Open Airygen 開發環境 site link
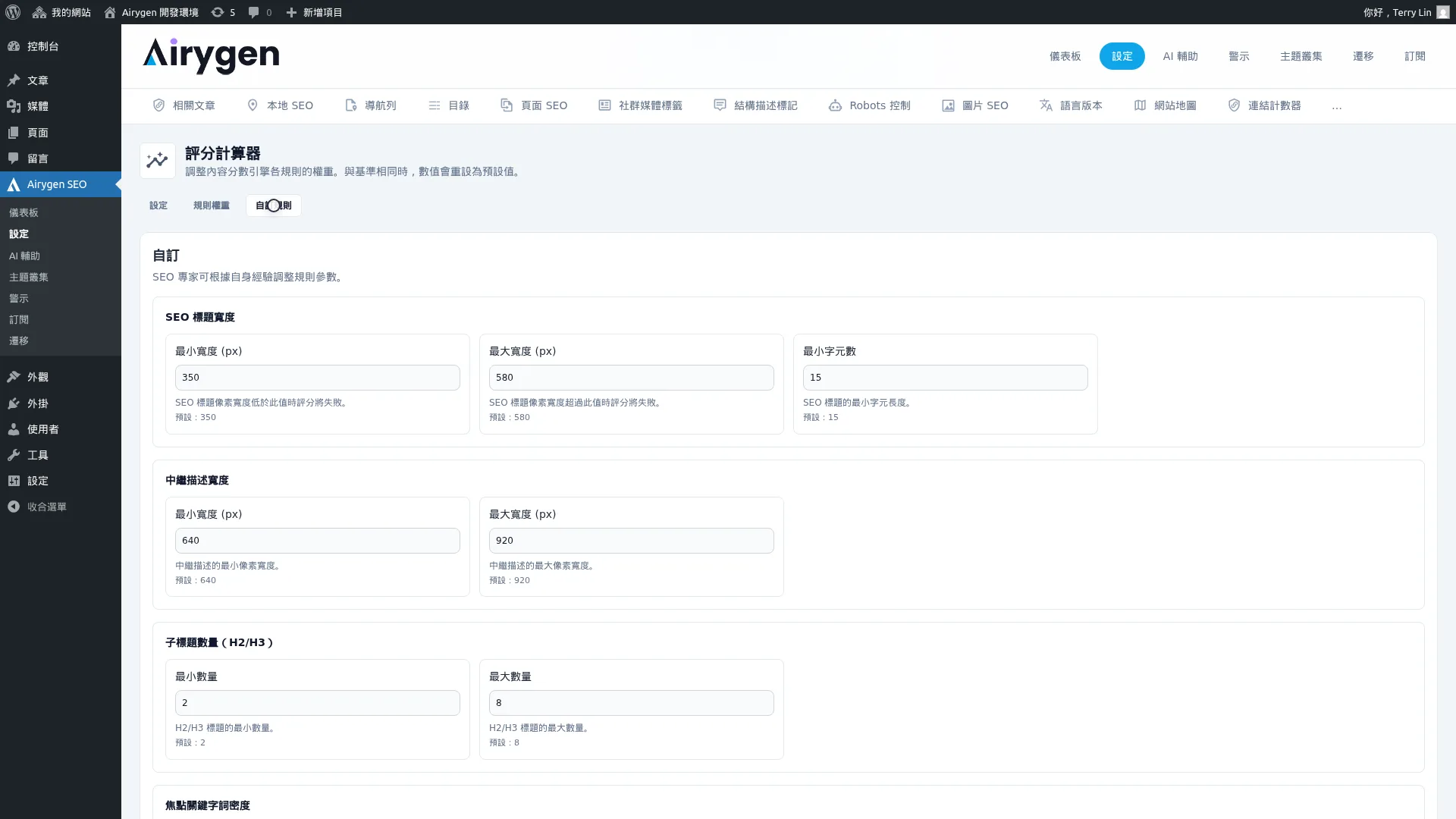 (x=151, y=12)
